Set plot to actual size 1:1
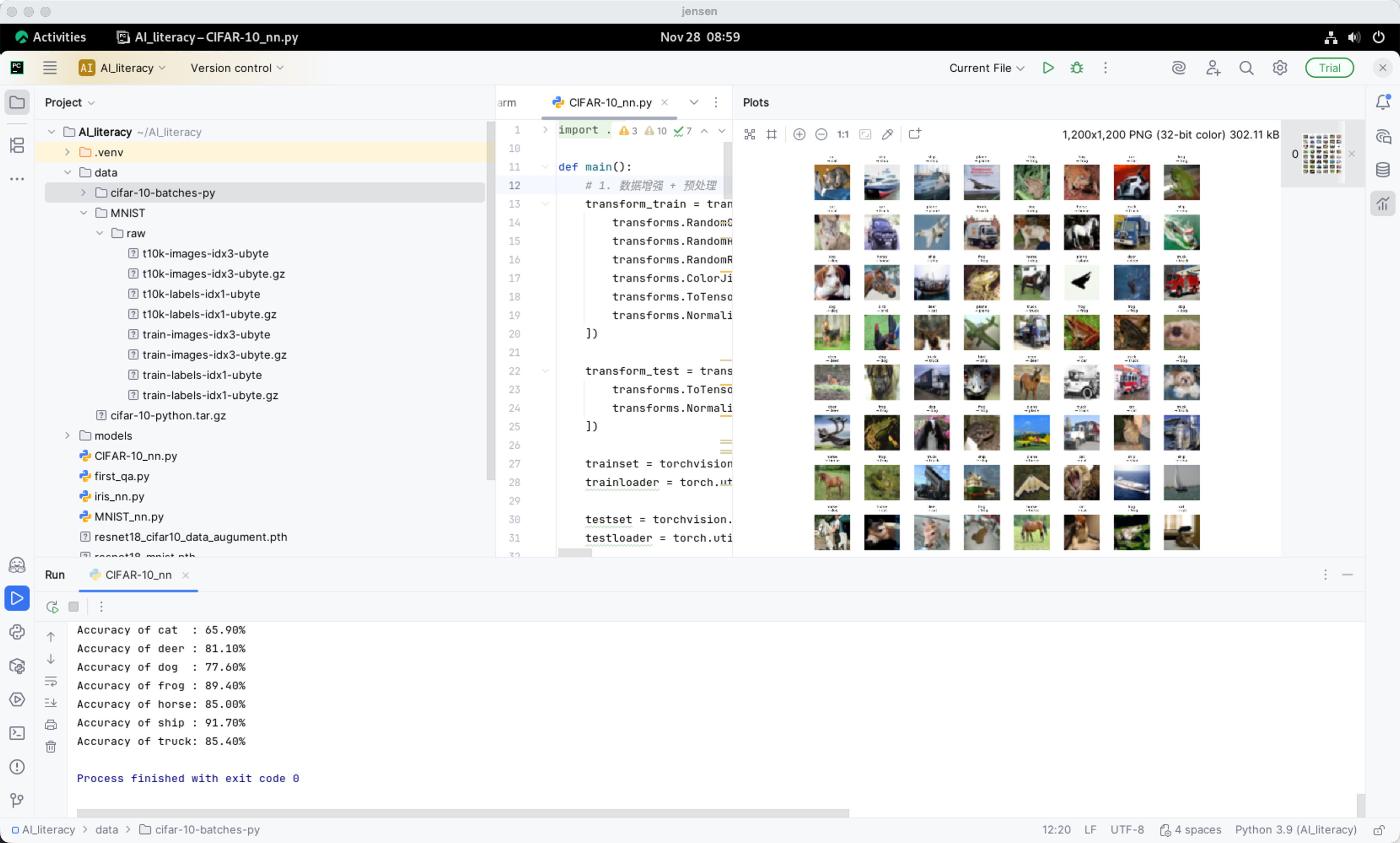This screenshot has height=843, width=1400. tap(843, 134)
